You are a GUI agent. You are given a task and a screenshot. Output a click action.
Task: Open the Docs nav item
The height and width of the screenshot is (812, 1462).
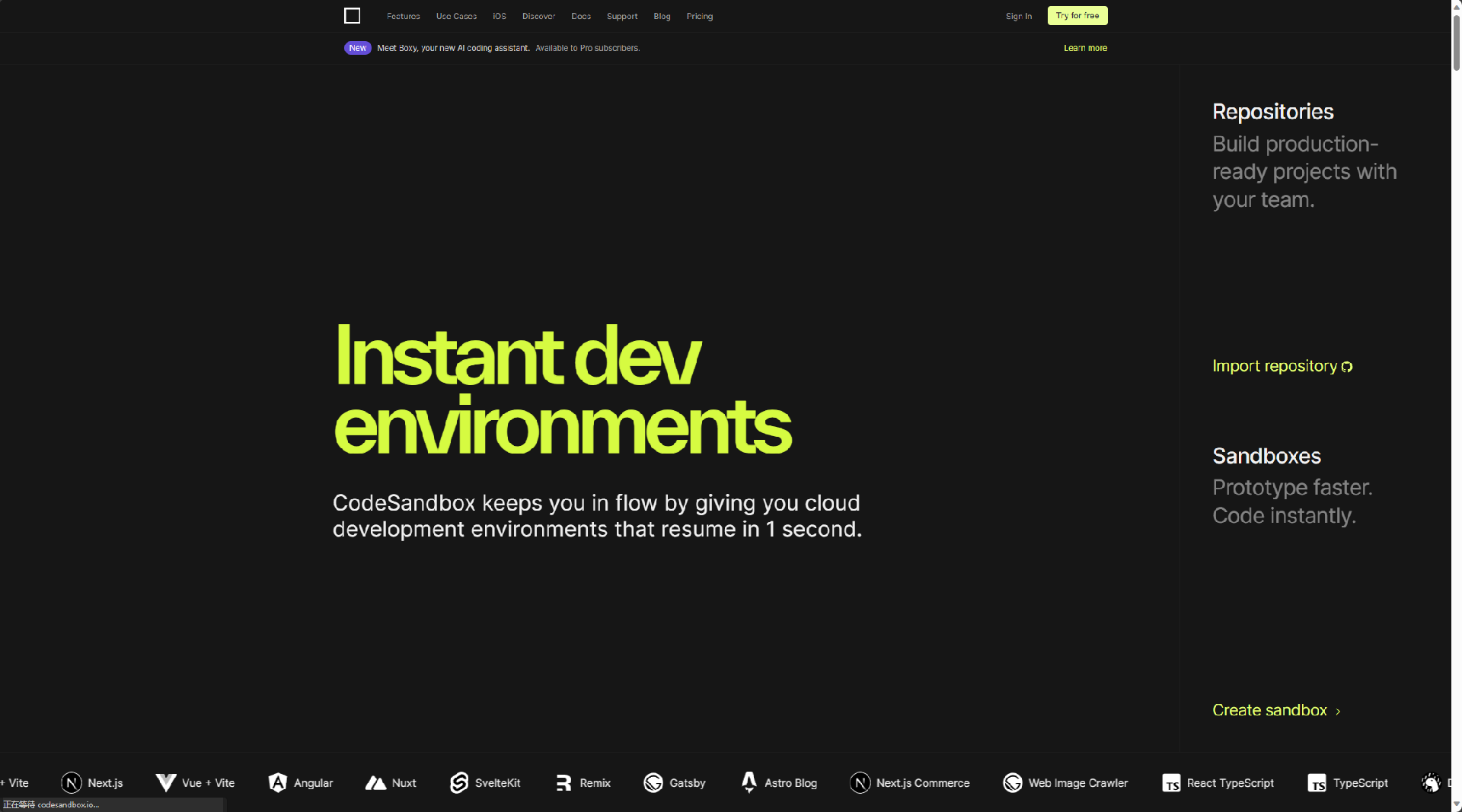click(581, 16)
